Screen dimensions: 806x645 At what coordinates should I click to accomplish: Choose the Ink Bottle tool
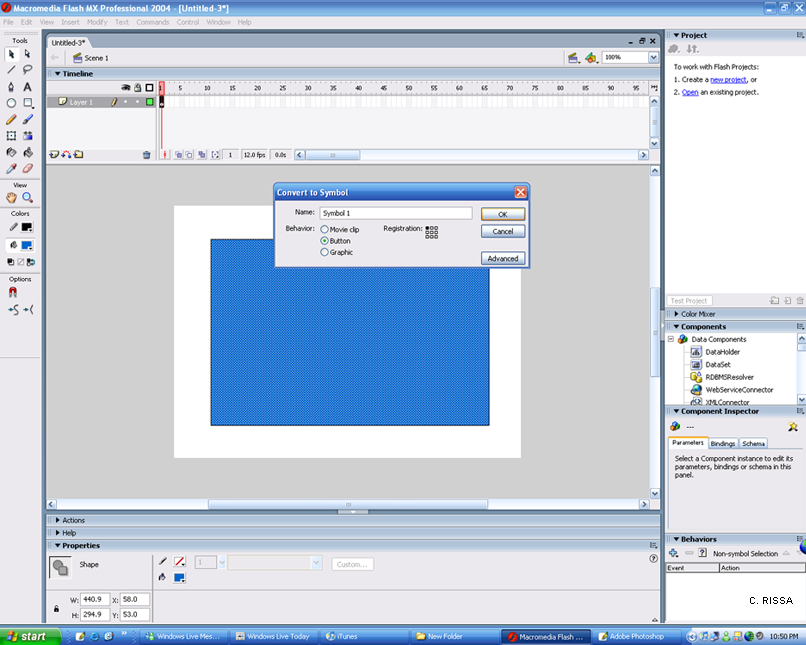tap(11, 152)
